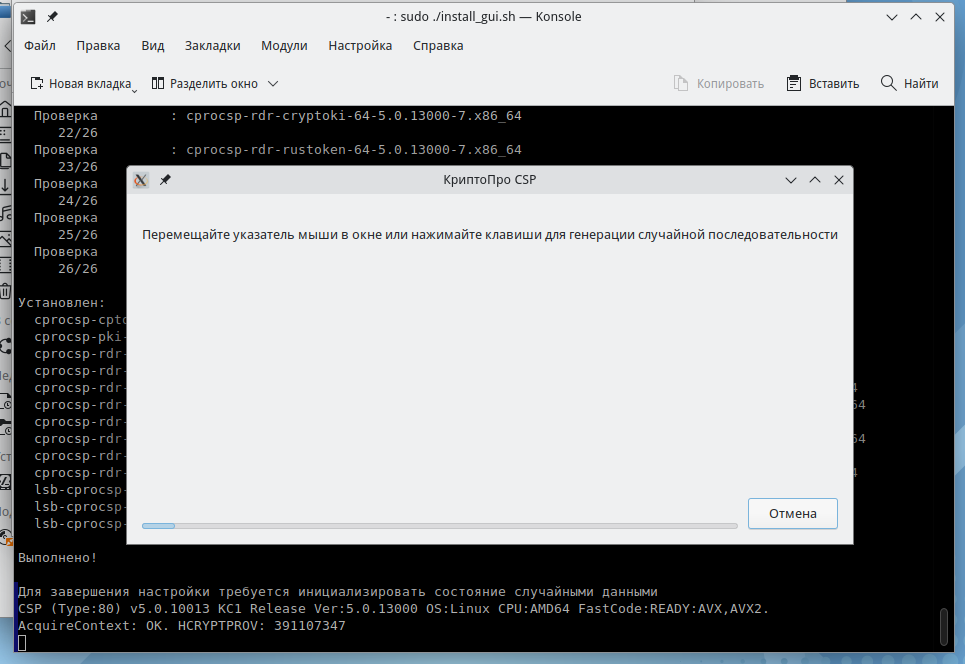Maximize the КриптоПро CSP dialog window
Image resolution: width=965 pixels, height=664 pixels.
(815, 180)
